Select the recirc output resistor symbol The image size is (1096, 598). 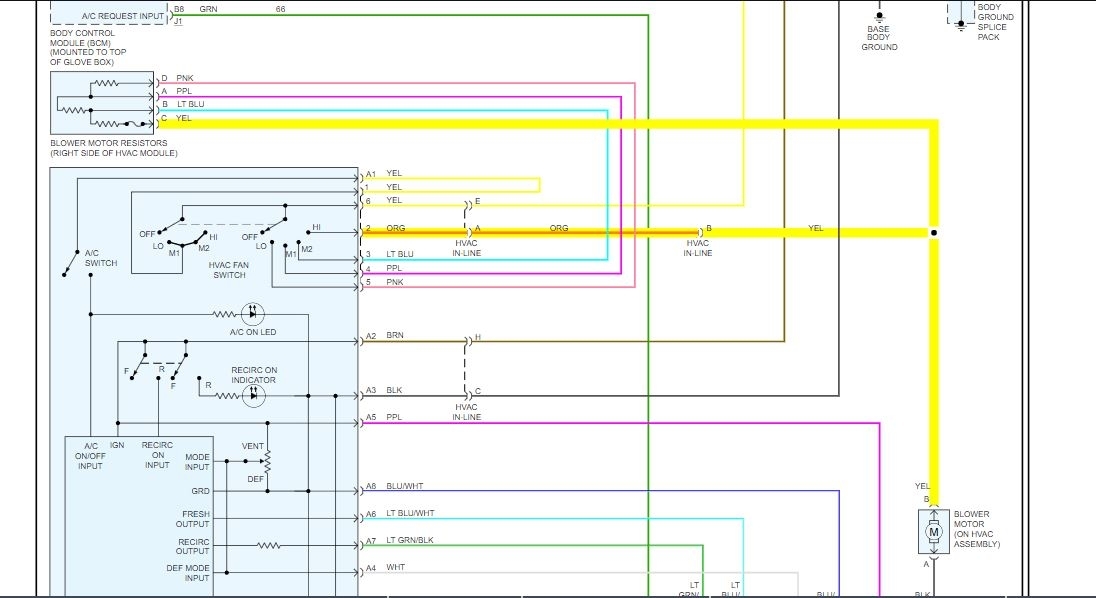(268, 546)
